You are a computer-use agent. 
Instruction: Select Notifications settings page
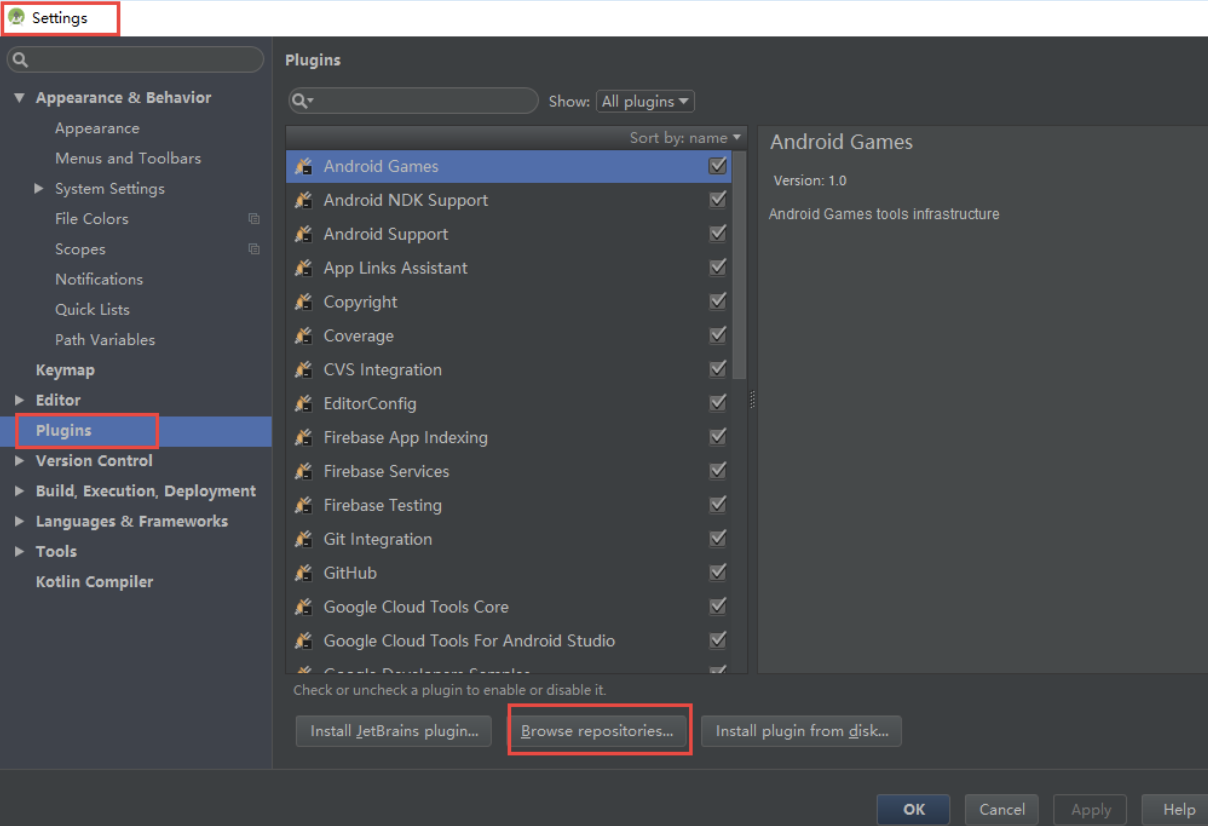tap(99, 279)
